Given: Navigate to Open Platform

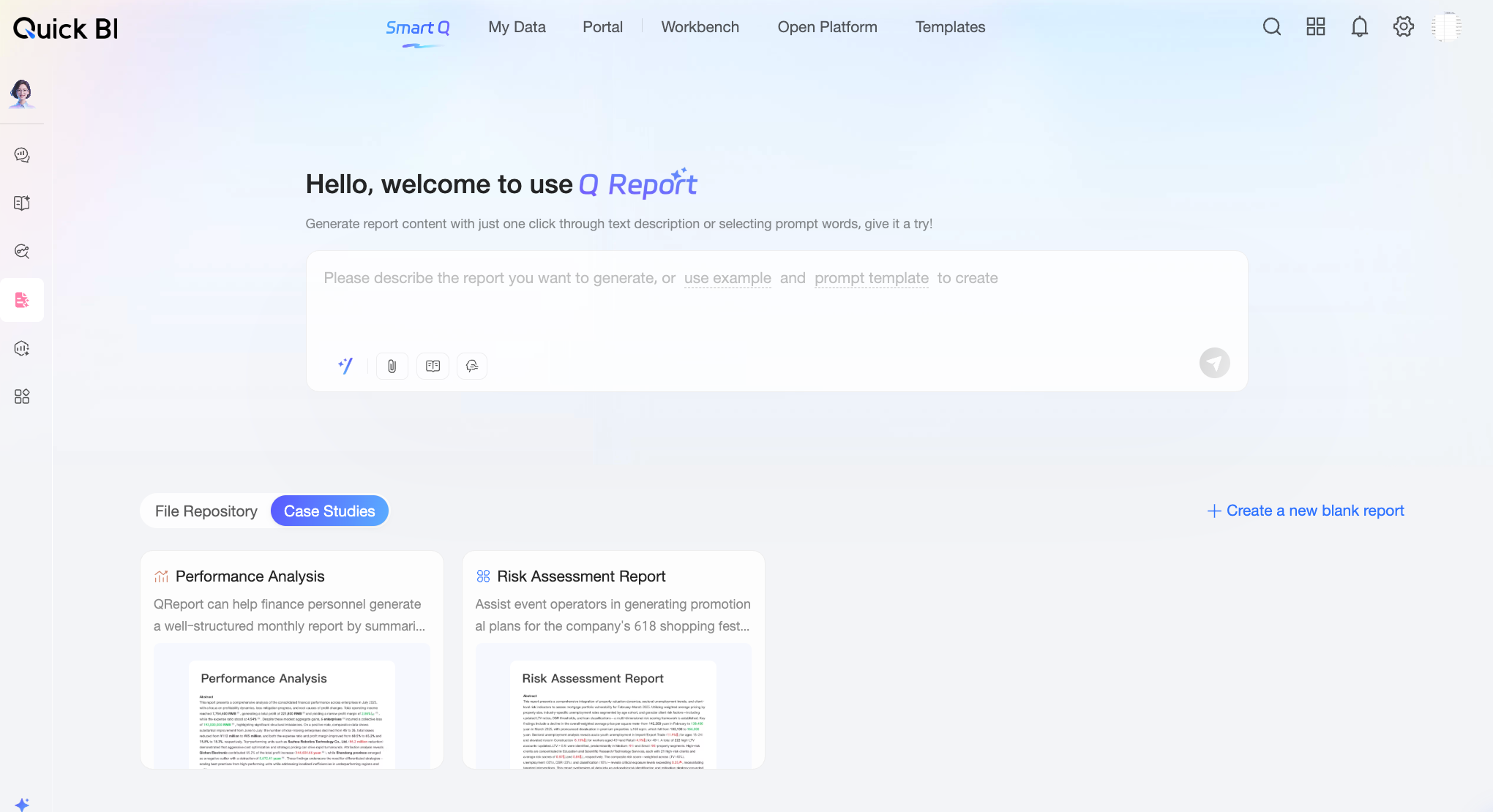Looking at the screenshot, I should [827, 27].
